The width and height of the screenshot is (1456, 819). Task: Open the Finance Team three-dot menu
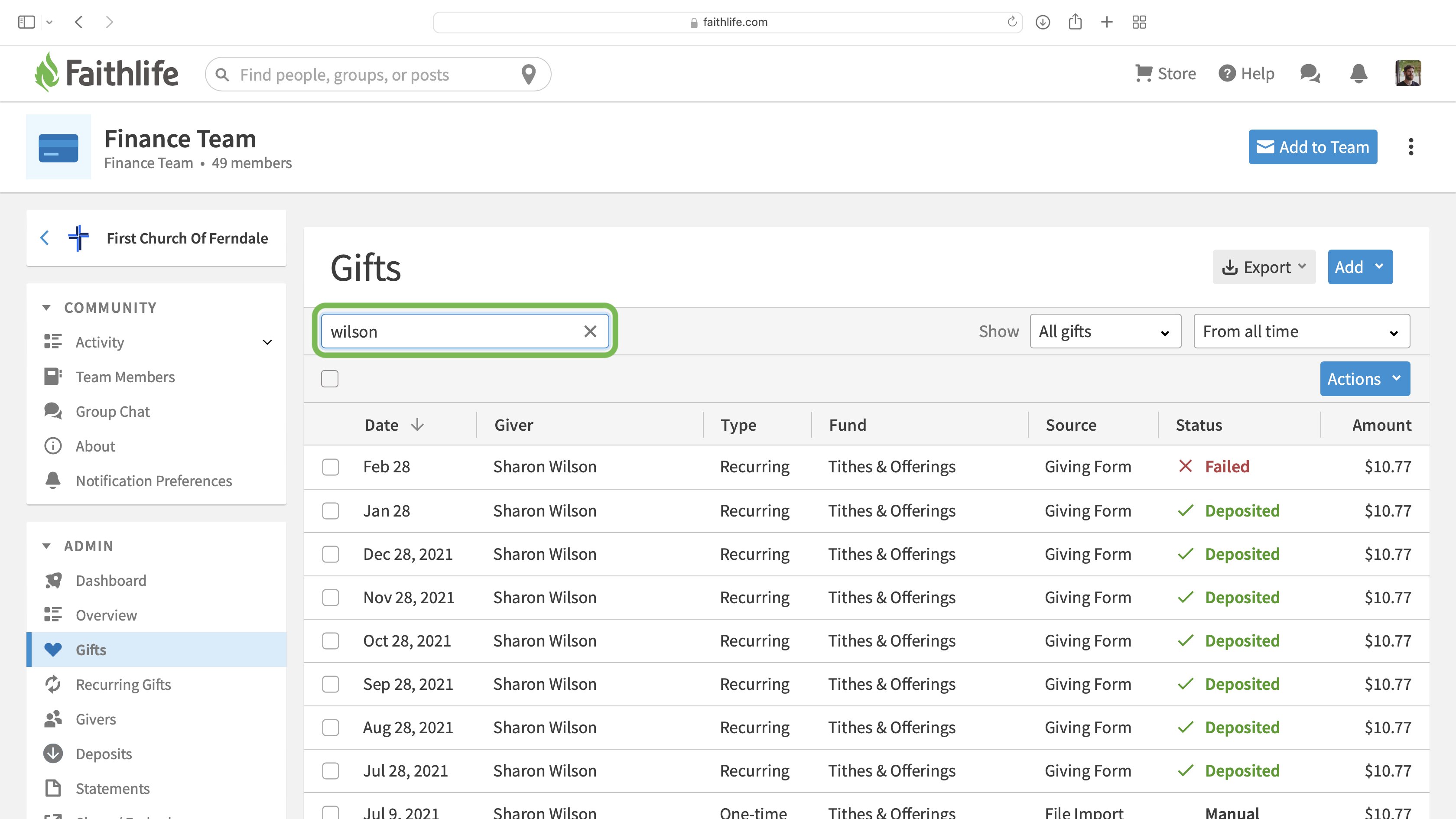(1411, 147)
